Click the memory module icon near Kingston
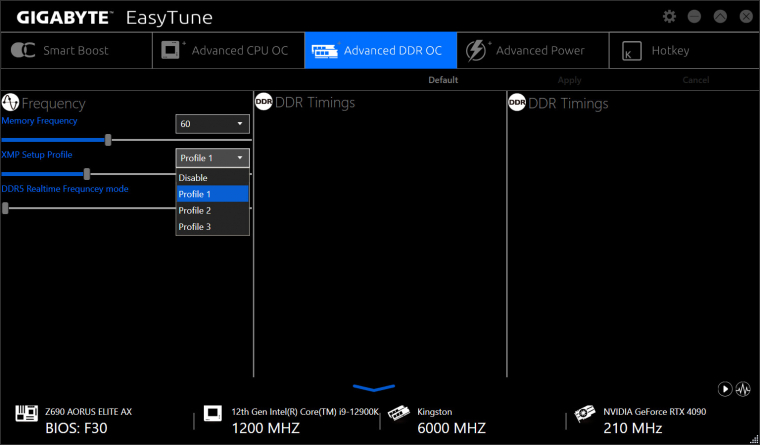Screen dimensions: 760x445 click(398, 413)
